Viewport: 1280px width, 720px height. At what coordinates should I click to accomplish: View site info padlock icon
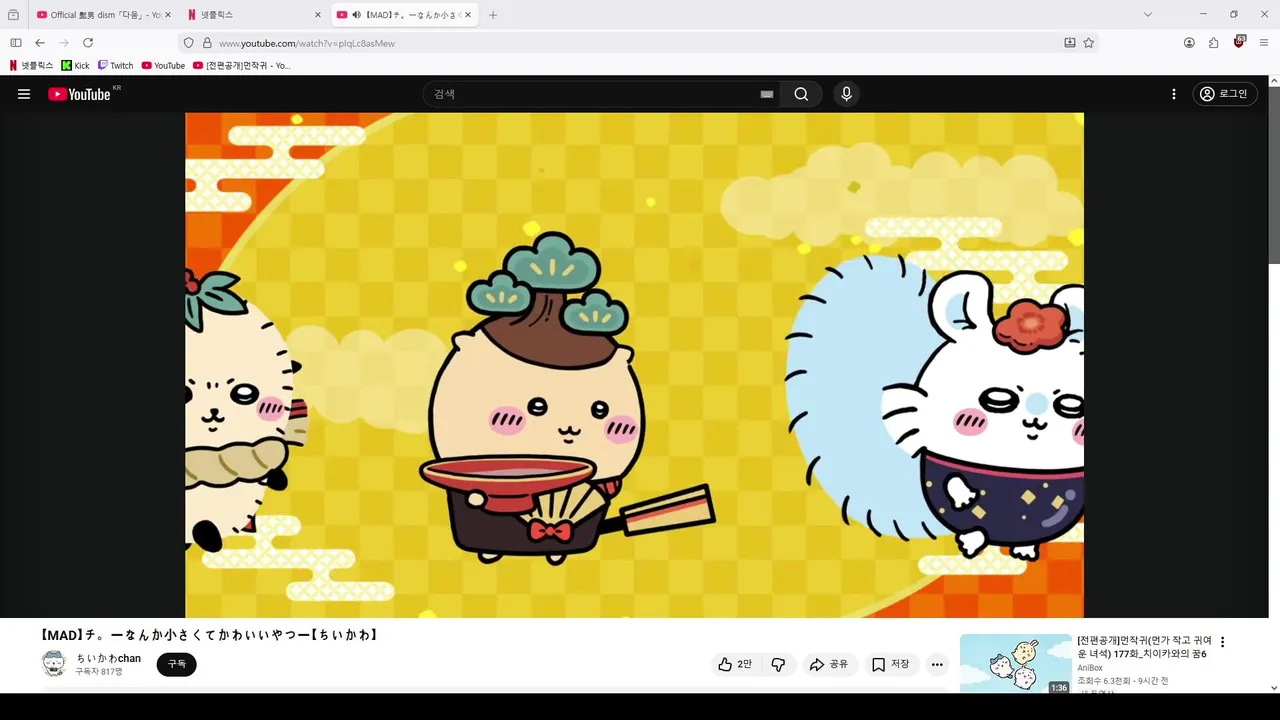[207, 43]
